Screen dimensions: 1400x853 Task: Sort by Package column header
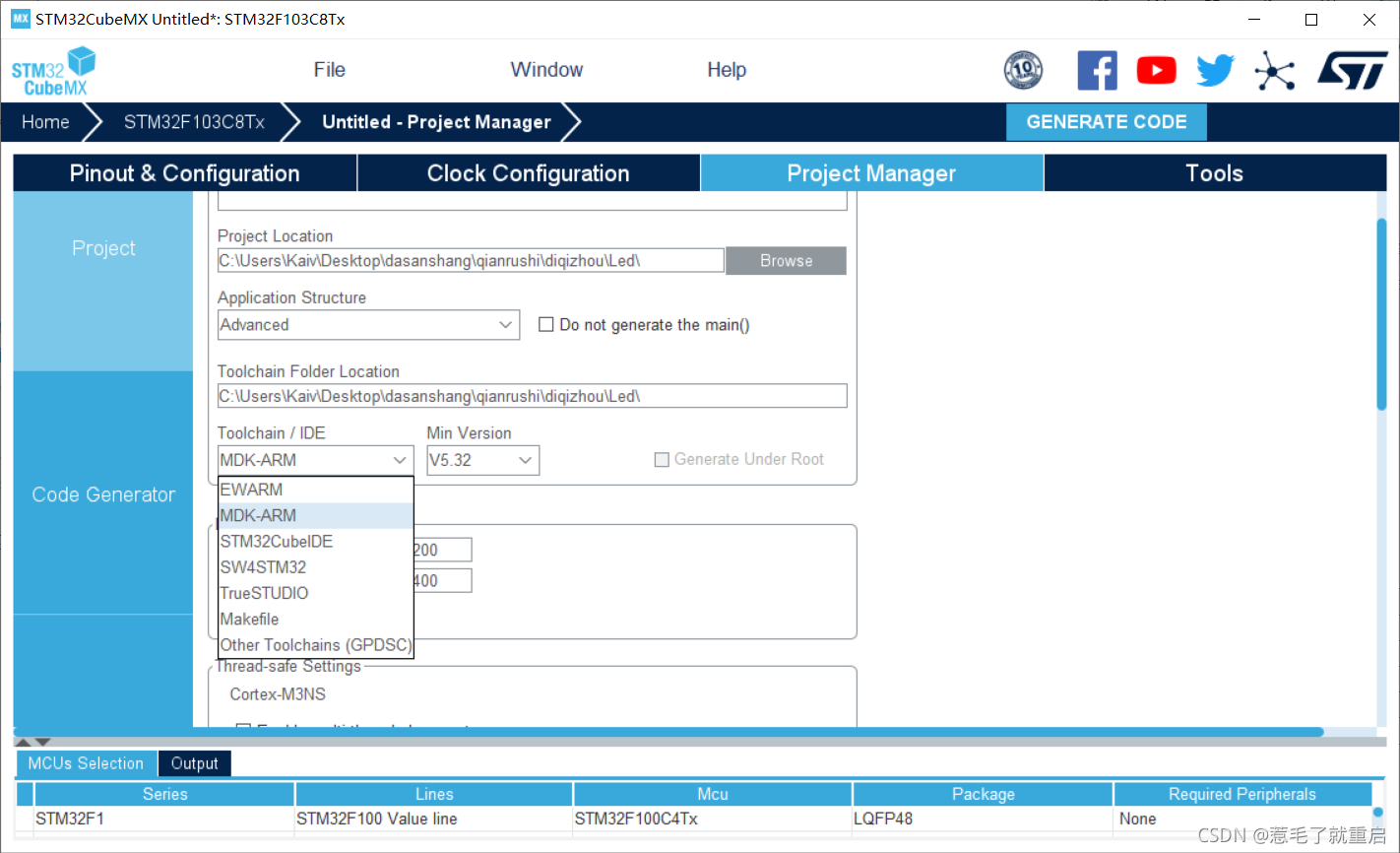[983, 794]
